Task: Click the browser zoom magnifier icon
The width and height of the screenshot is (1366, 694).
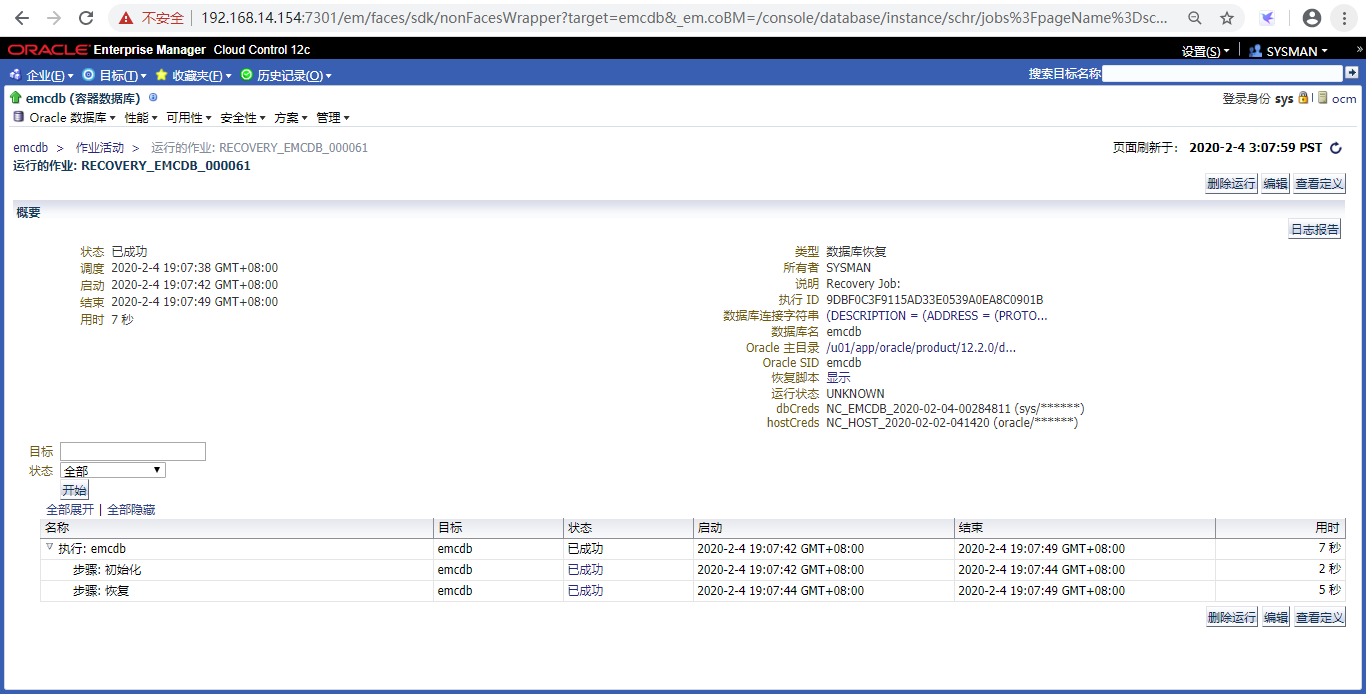Action: tap(1195, 18)
